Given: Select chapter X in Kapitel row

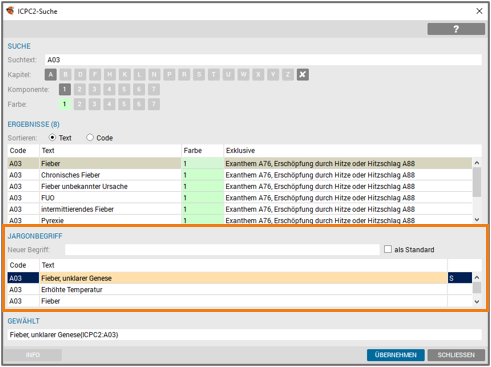Looking at the screenshot, I should coord(258,74).
